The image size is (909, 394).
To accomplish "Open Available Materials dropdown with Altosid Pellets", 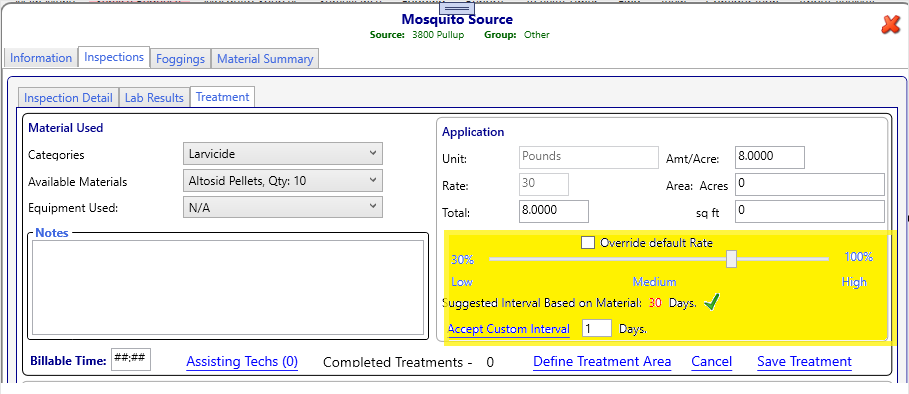I will (x=283, y=181).
